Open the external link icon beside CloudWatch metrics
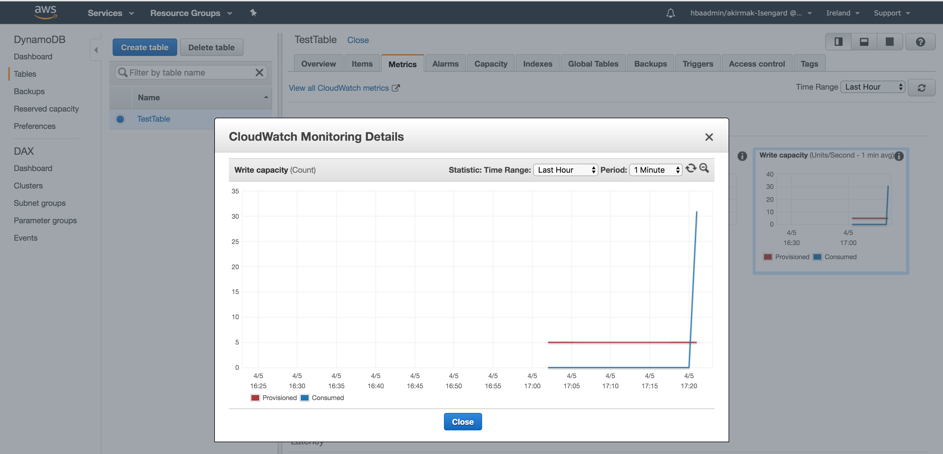Viewport: 943px width, 454px height. (396, 88)
